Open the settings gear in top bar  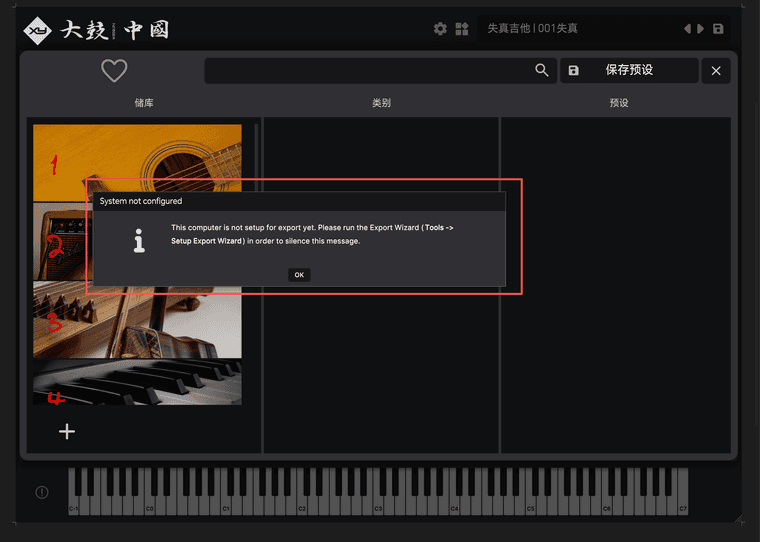[x=440, y=29]
